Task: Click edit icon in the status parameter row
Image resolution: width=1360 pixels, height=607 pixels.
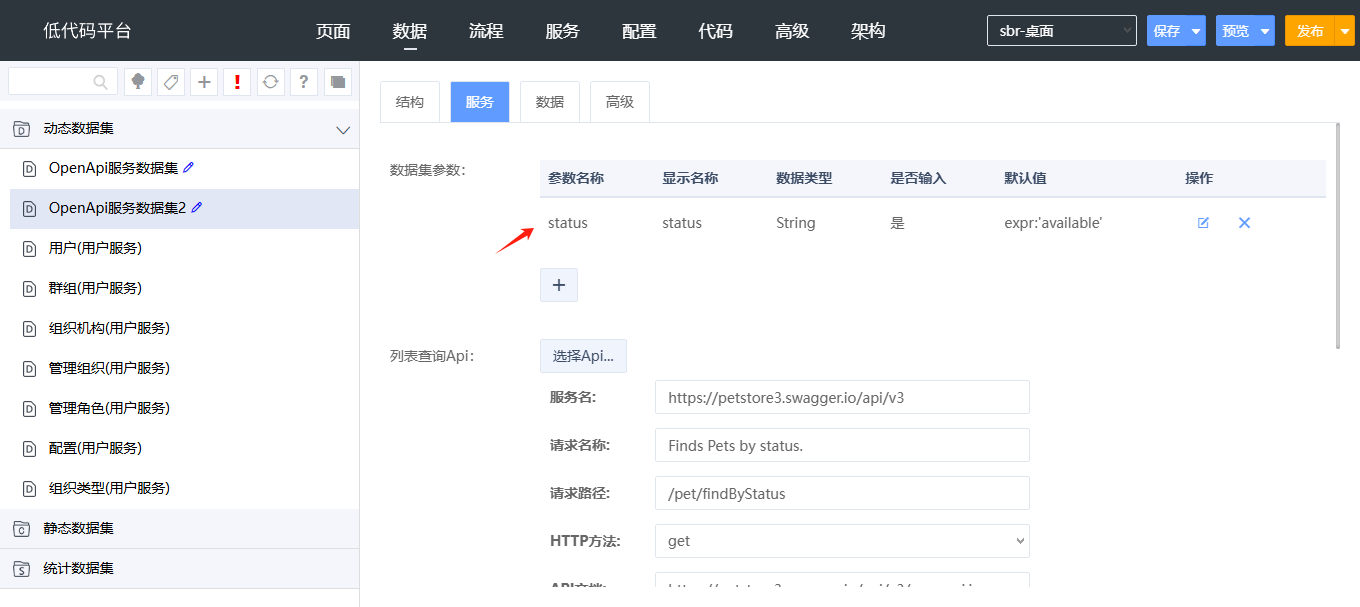Action: coord(1203,223)
